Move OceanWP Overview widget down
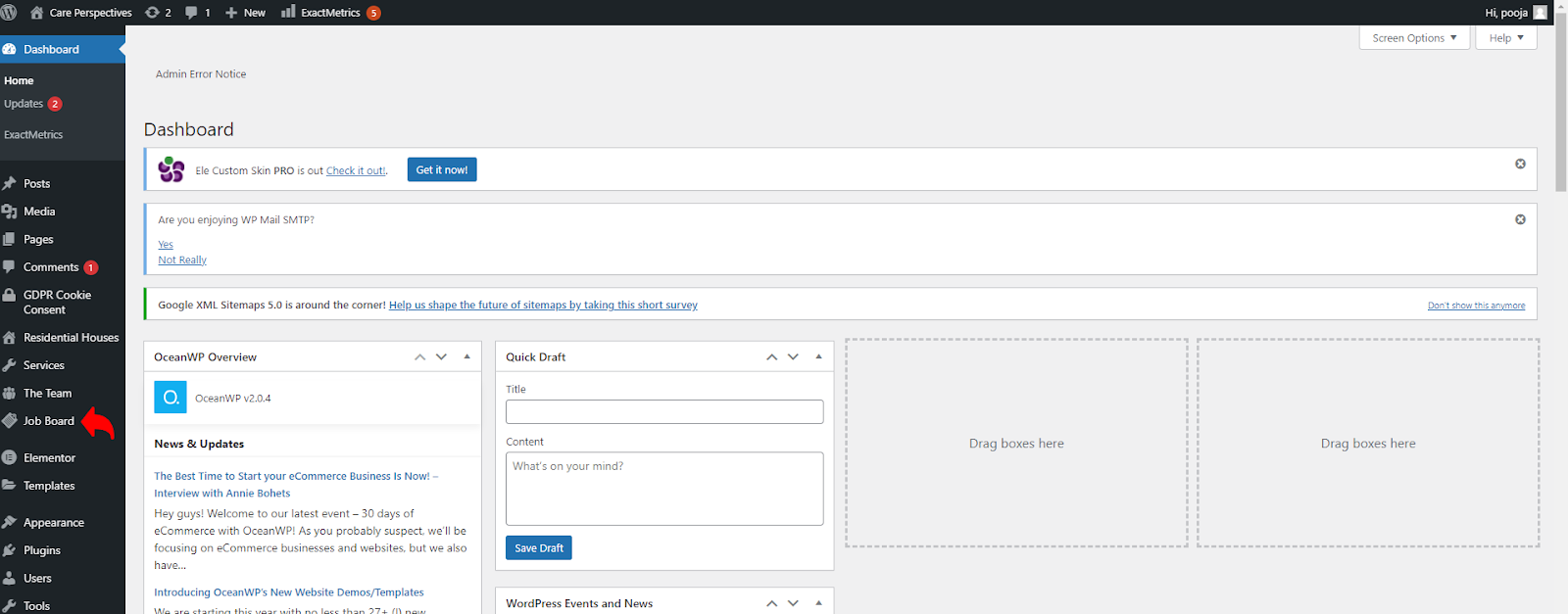The height and width of the screenshot is (614, 1568). coord(441,356)
